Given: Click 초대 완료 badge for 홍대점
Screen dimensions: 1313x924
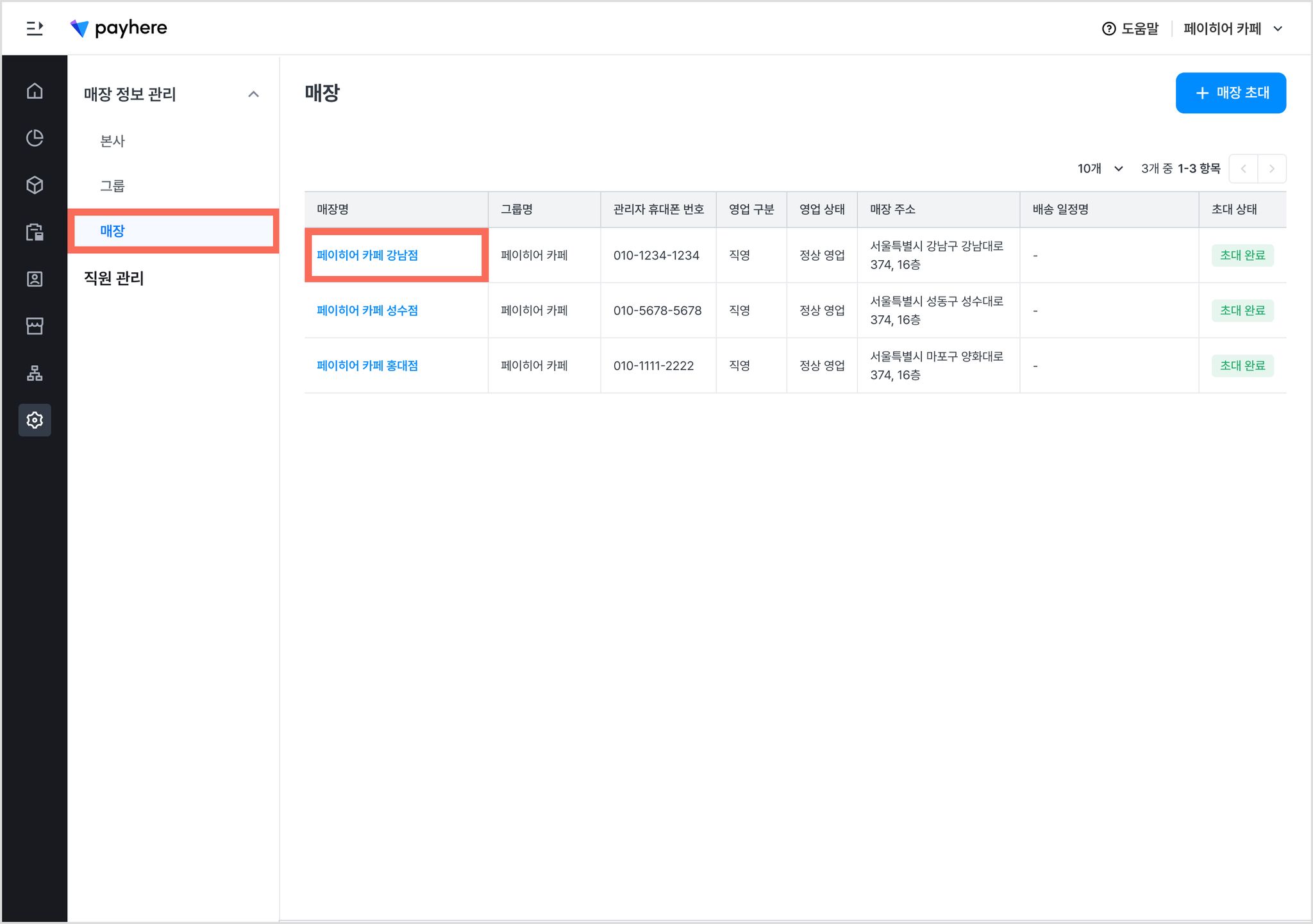Looking at the screenshot, I should tap(1242, 365).
